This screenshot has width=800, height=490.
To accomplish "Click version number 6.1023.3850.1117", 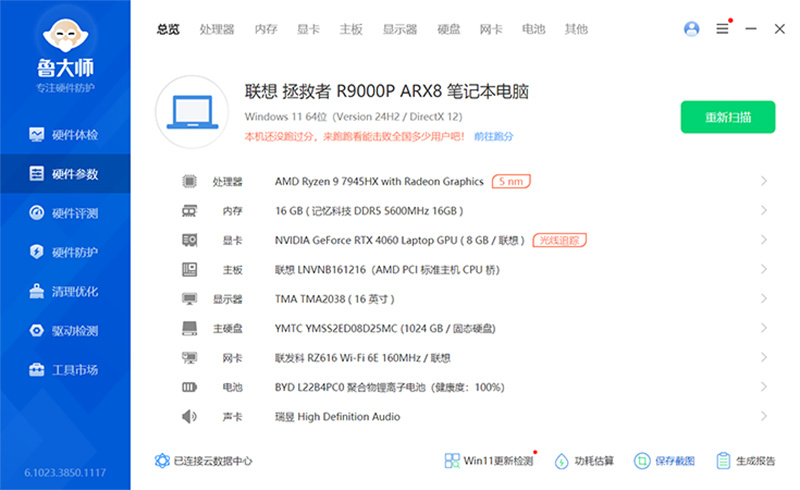I will tap(65, 473).
